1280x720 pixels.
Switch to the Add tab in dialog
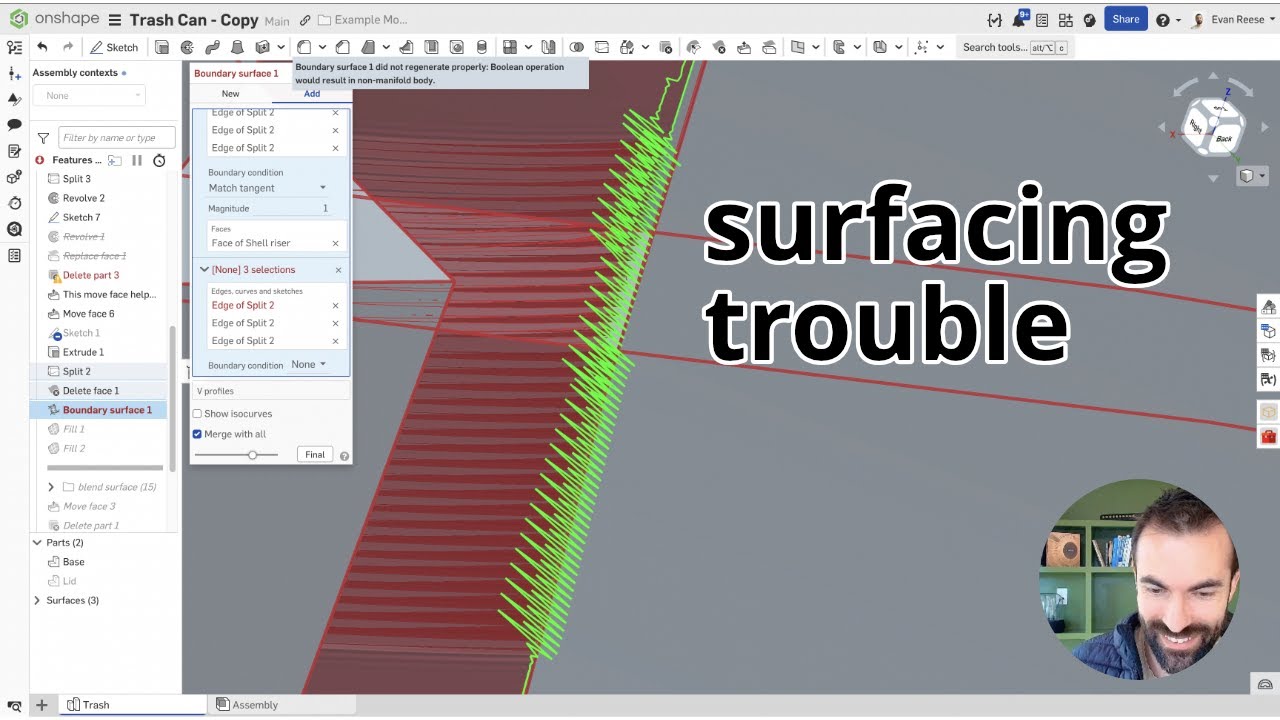311,94
